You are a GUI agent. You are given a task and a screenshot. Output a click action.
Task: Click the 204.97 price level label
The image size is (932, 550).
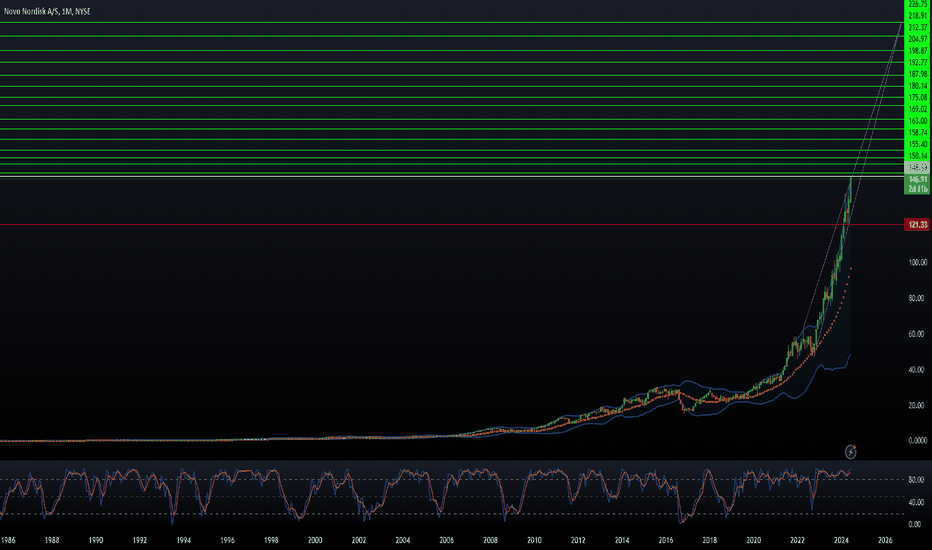(917, 39)
